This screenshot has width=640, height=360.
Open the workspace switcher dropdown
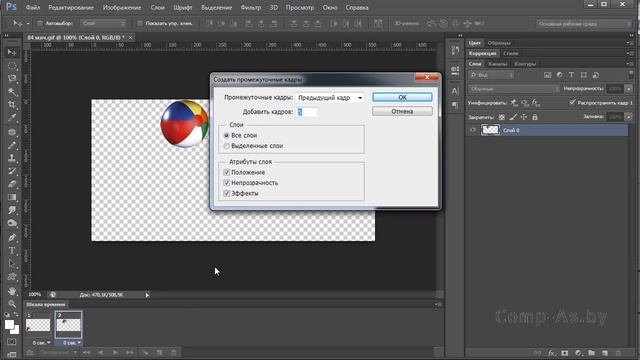coord(584,24)
